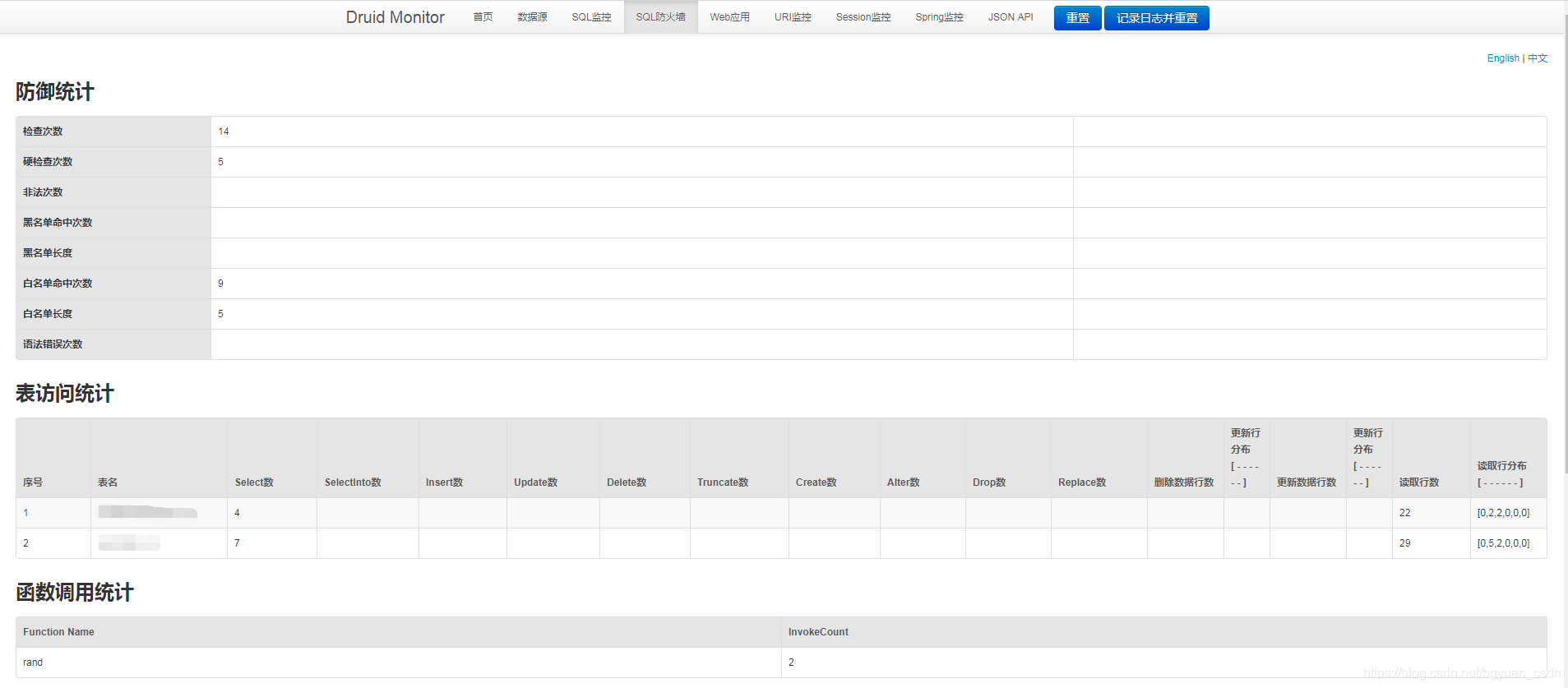The image size is (1568, 688).
Task: Click the 重置 button
Action: tap(1077, 18)
